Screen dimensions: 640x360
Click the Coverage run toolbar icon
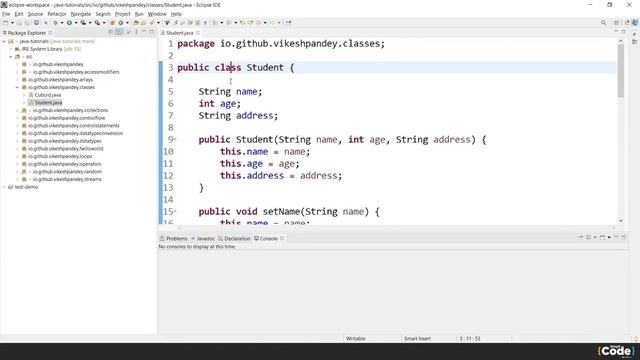[x=83, y=23]
